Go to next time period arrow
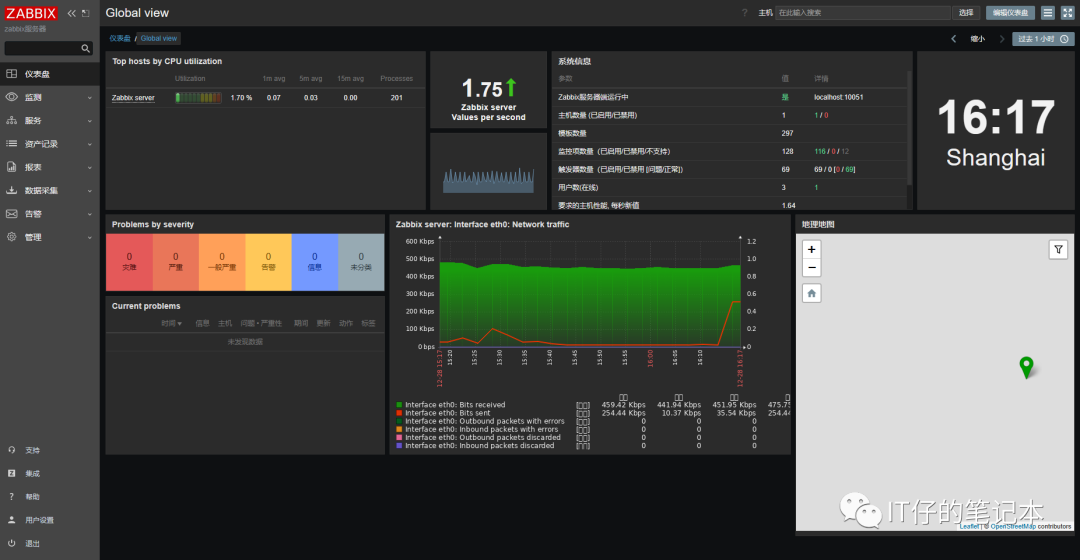This screenshot has height=560, width=1080. tap(1001, 39)
